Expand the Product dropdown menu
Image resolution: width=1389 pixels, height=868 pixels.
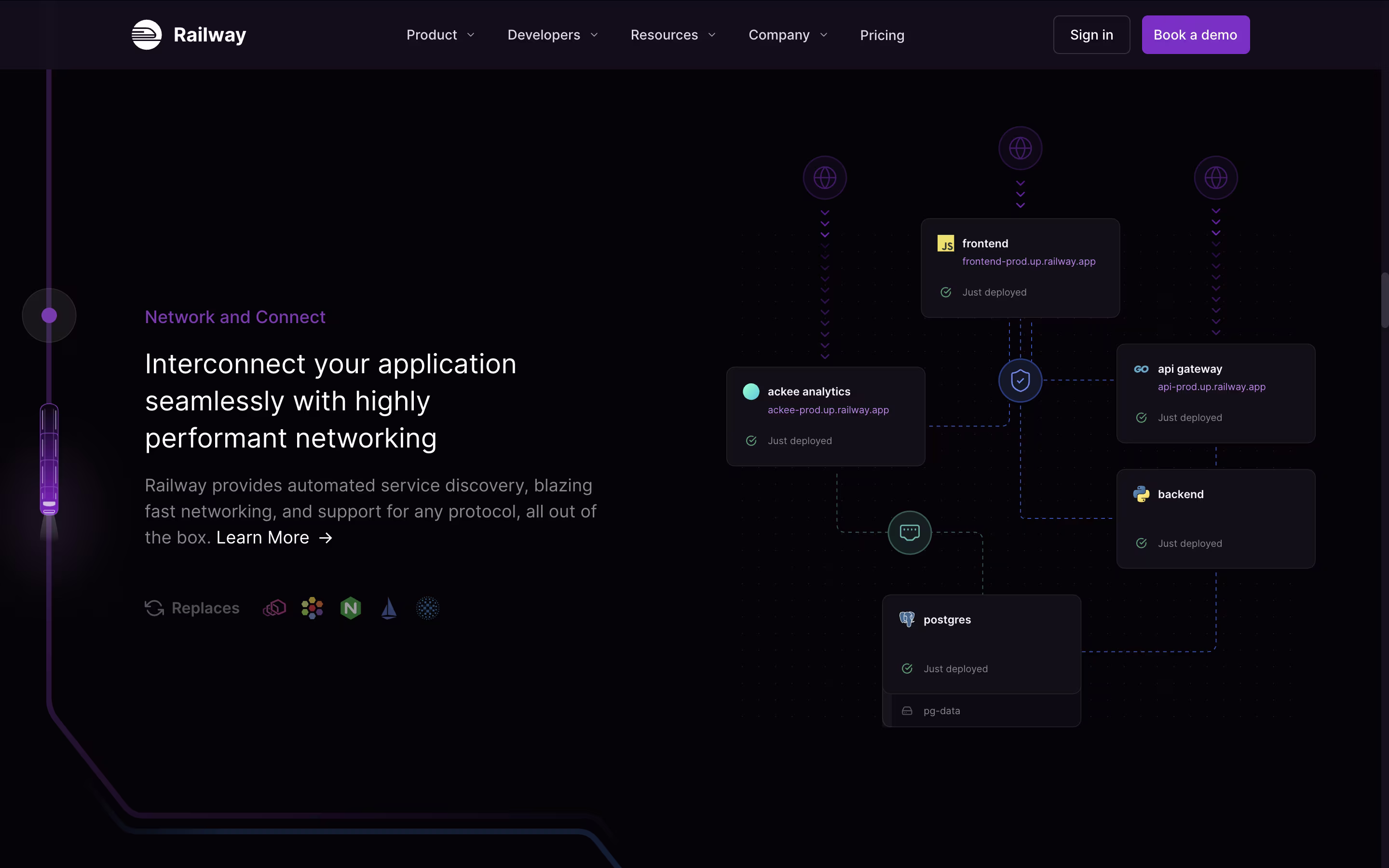point(440,35)
